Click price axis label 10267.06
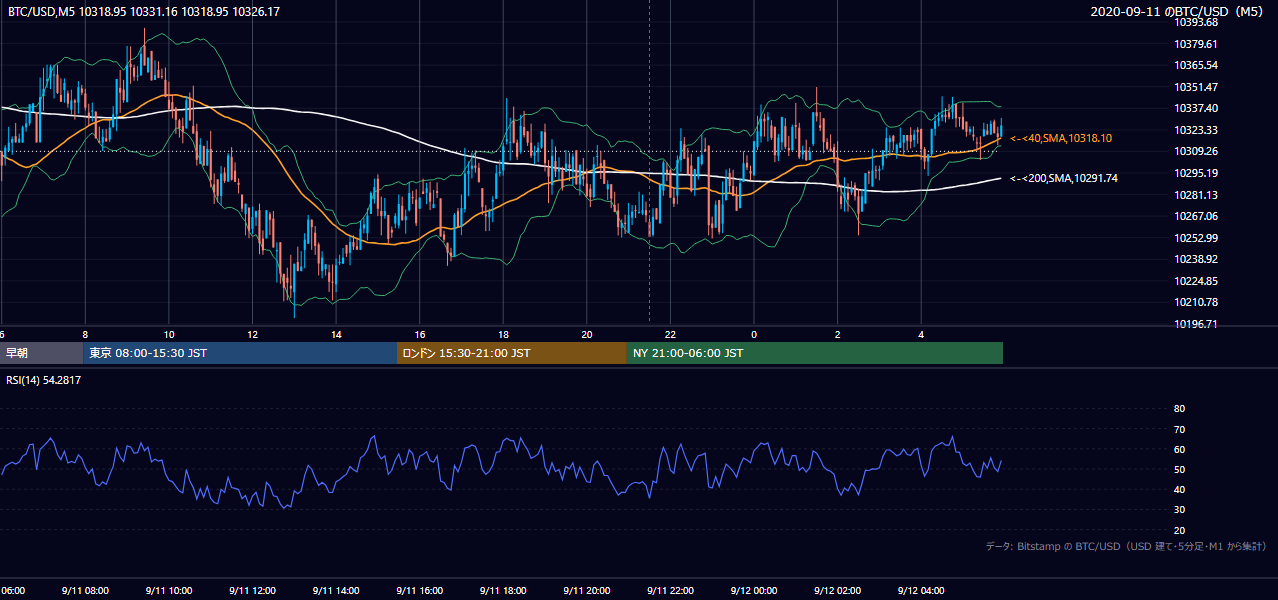 click(1196, 216)
